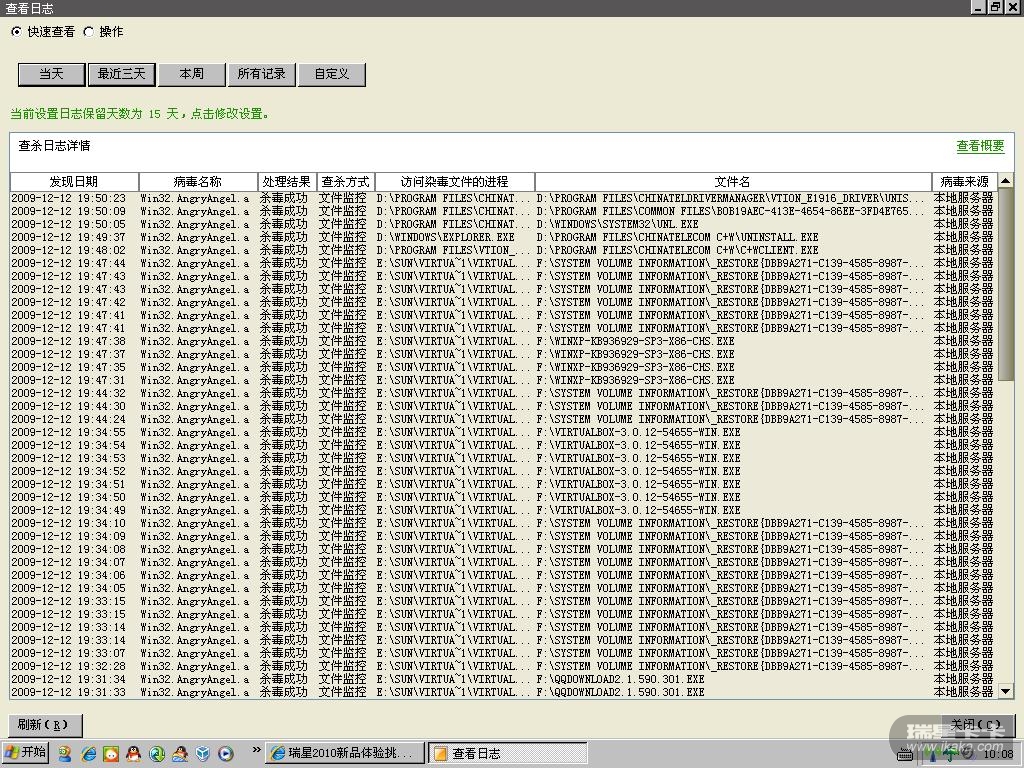
Task: Click the 自定义 custom range button
Action: [332, 74]
